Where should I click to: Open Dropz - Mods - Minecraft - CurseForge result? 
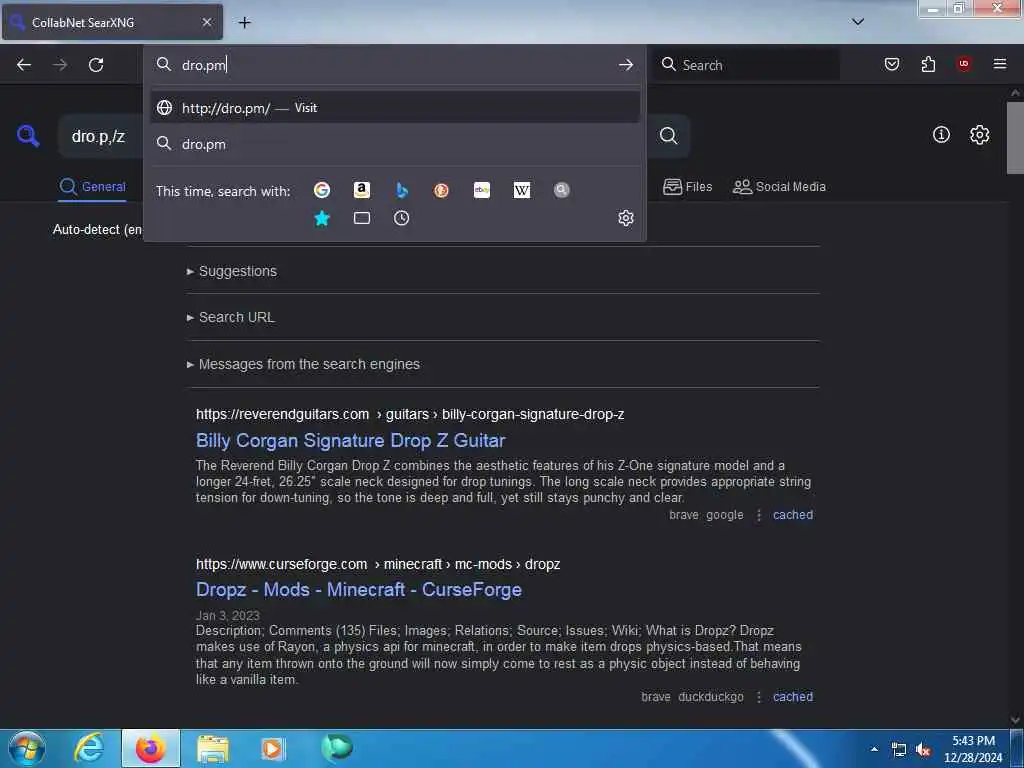coord(359,590)
